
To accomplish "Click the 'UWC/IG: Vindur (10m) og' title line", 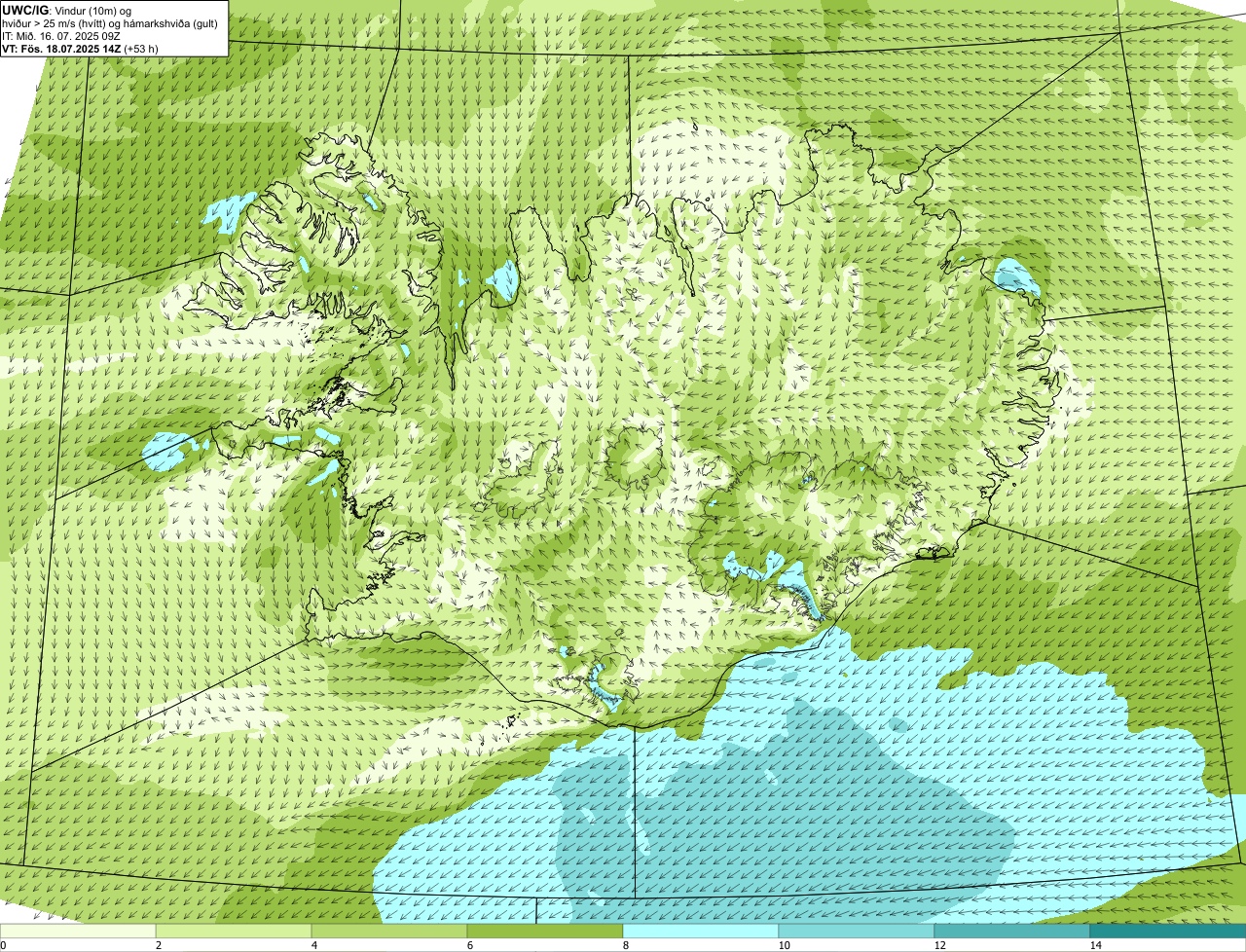I will tap(66, 10).
